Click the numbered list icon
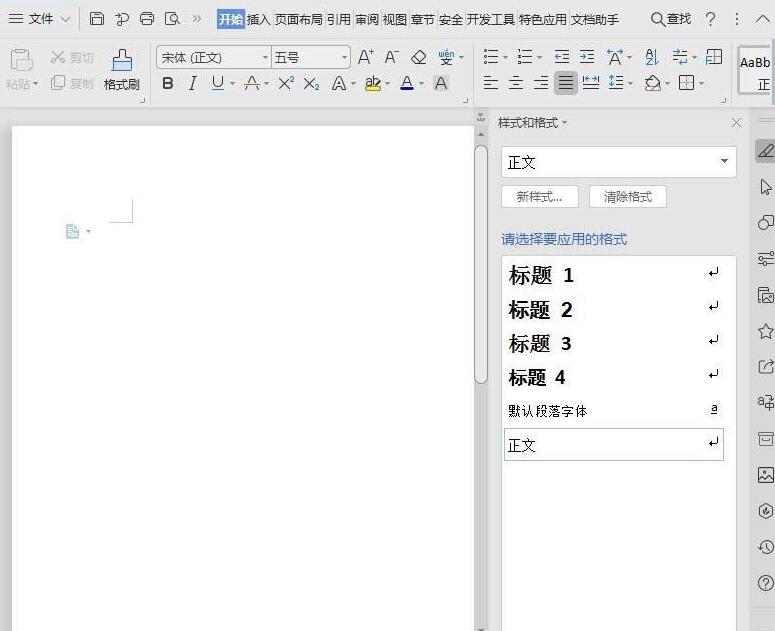The height and width of the screenshot is (631, 775). pos(525,57)
